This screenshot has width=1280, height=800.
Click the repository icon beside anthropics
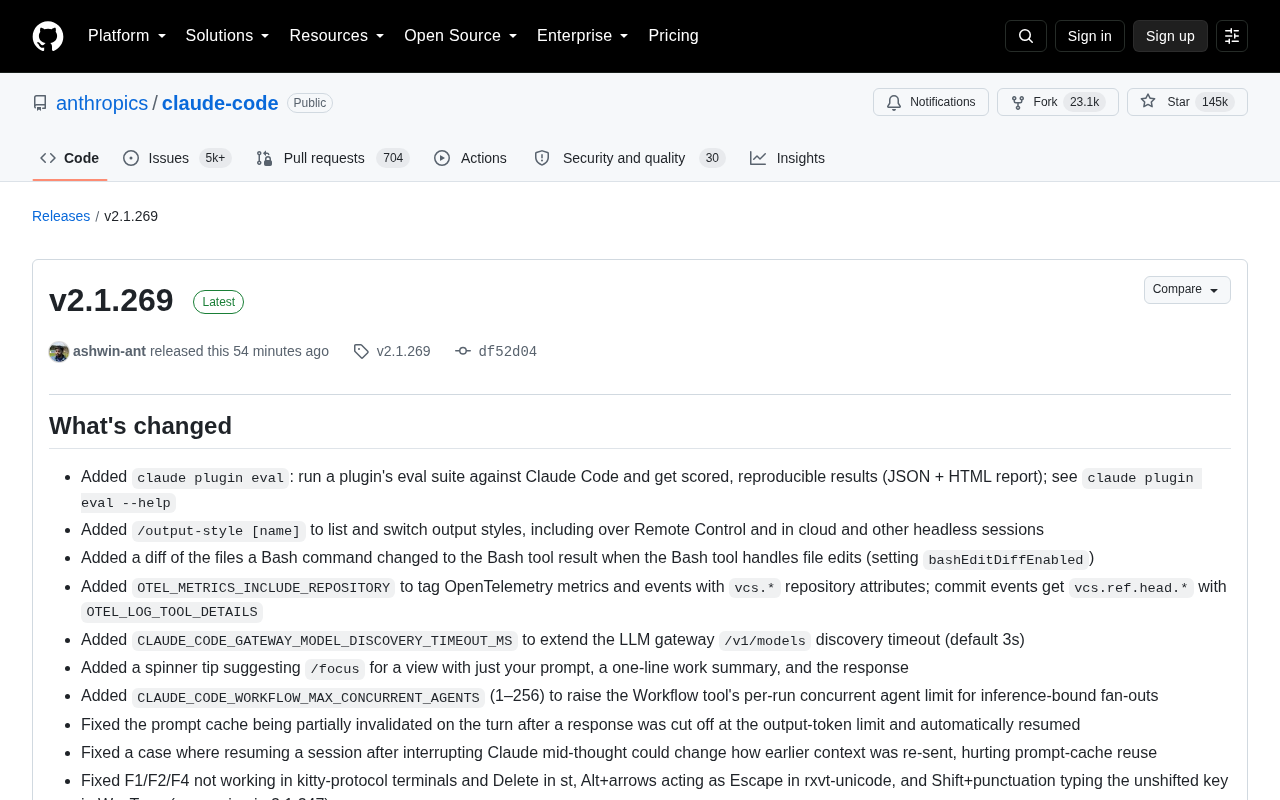pyautogui.click(x=40, y=103)
